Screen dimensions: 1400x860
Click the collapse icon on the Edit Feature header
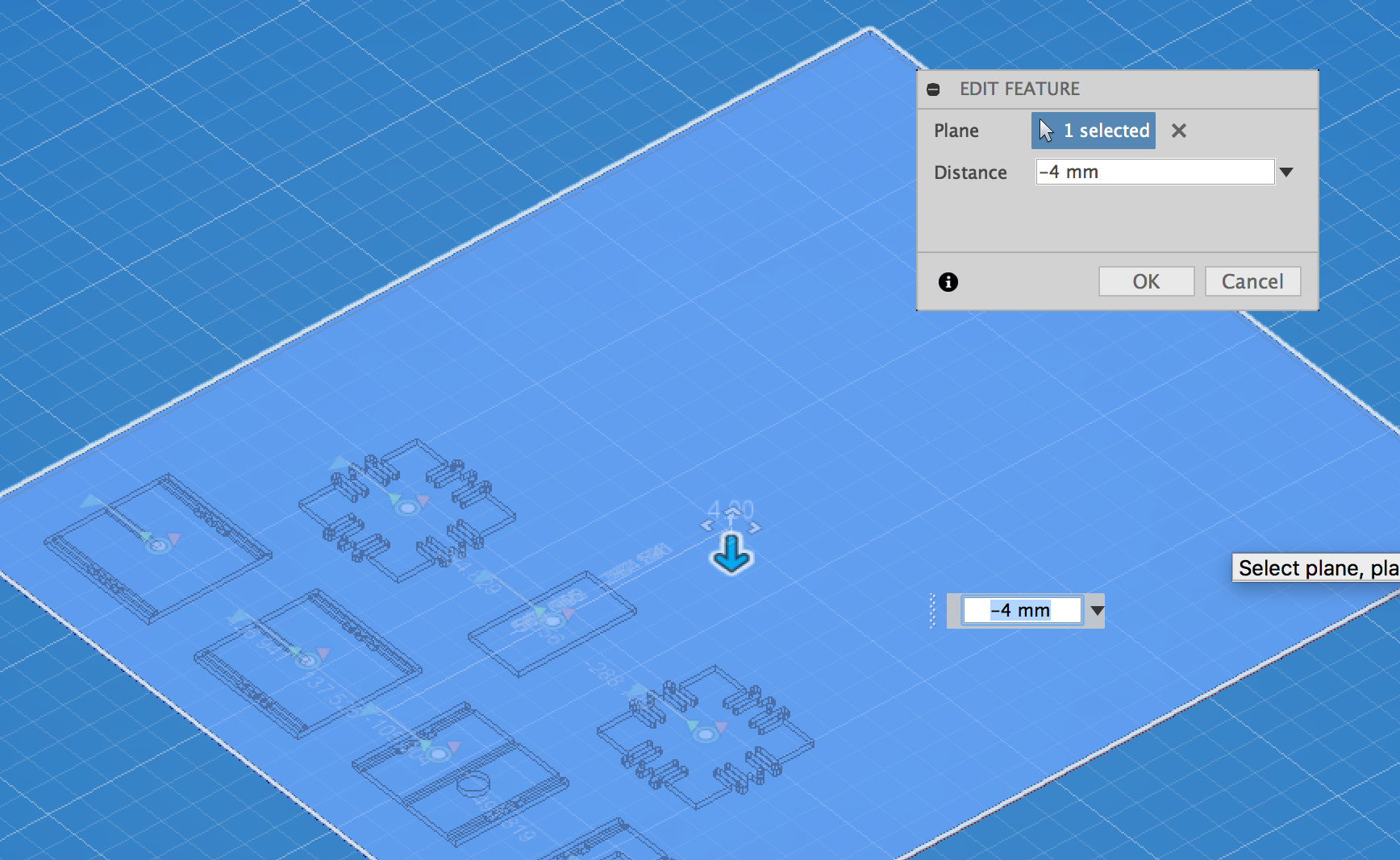pyautogui.click(x=934, y=89)
